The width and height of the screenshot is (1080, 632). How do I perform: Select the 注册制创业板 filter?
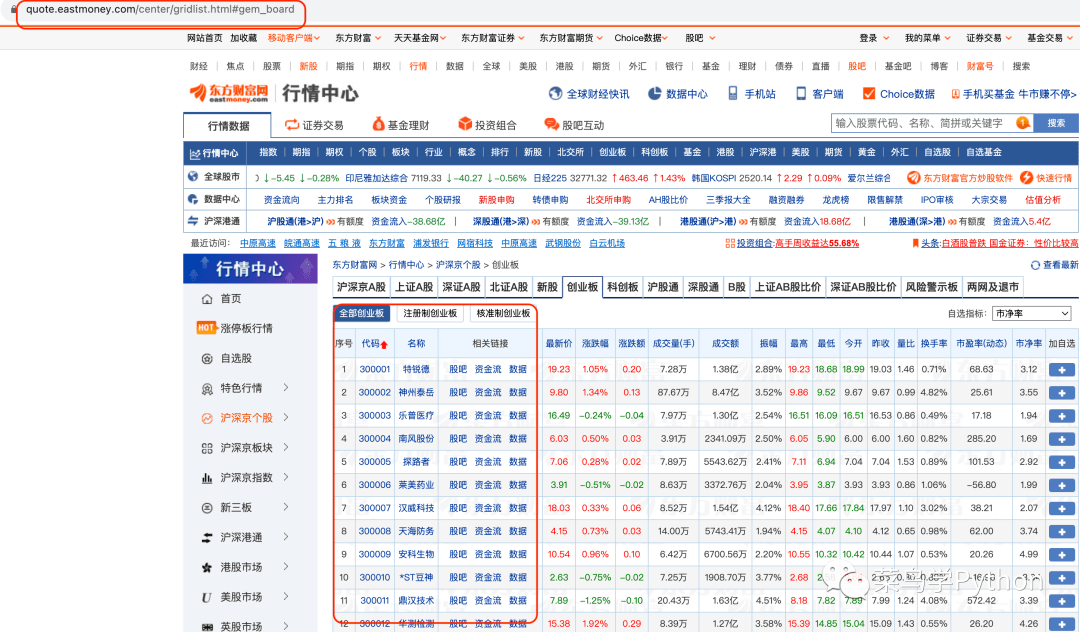(x=430, y=313)
